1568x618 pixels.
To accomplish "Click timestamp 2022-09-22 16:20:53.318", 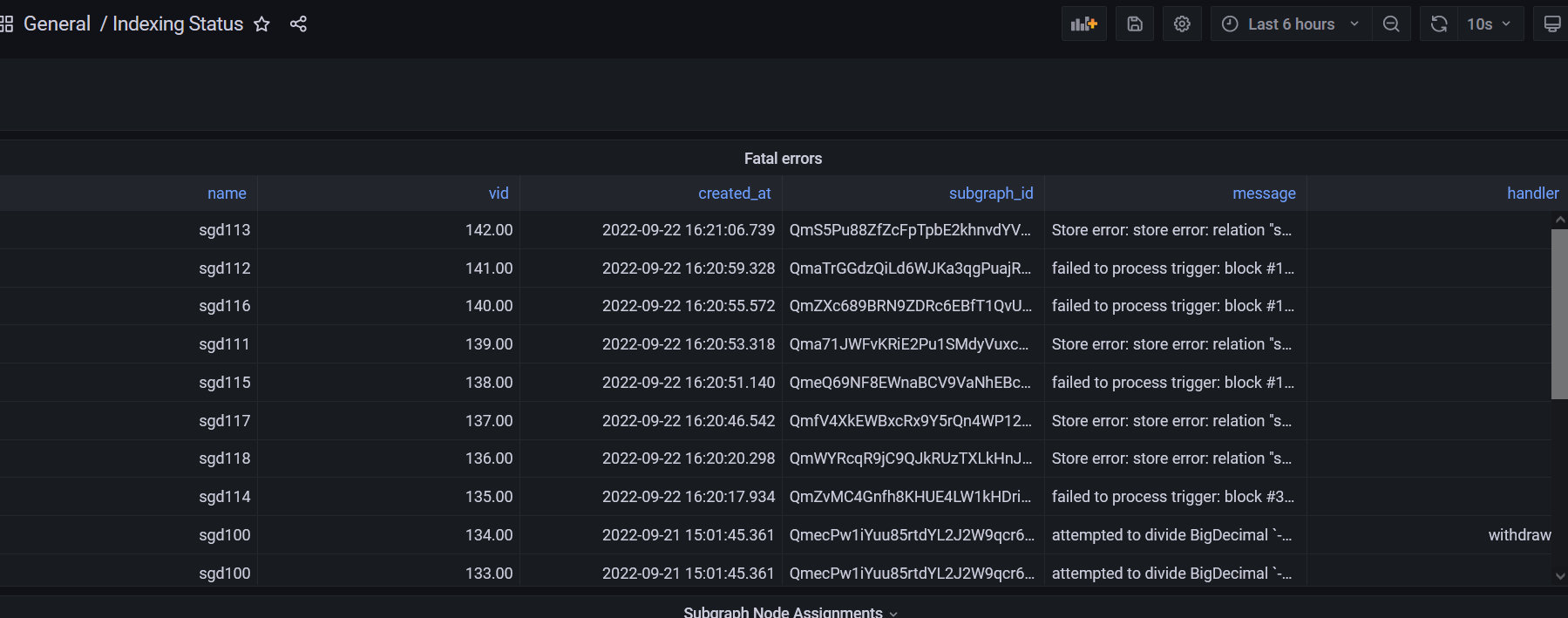I will click(689, 344).
